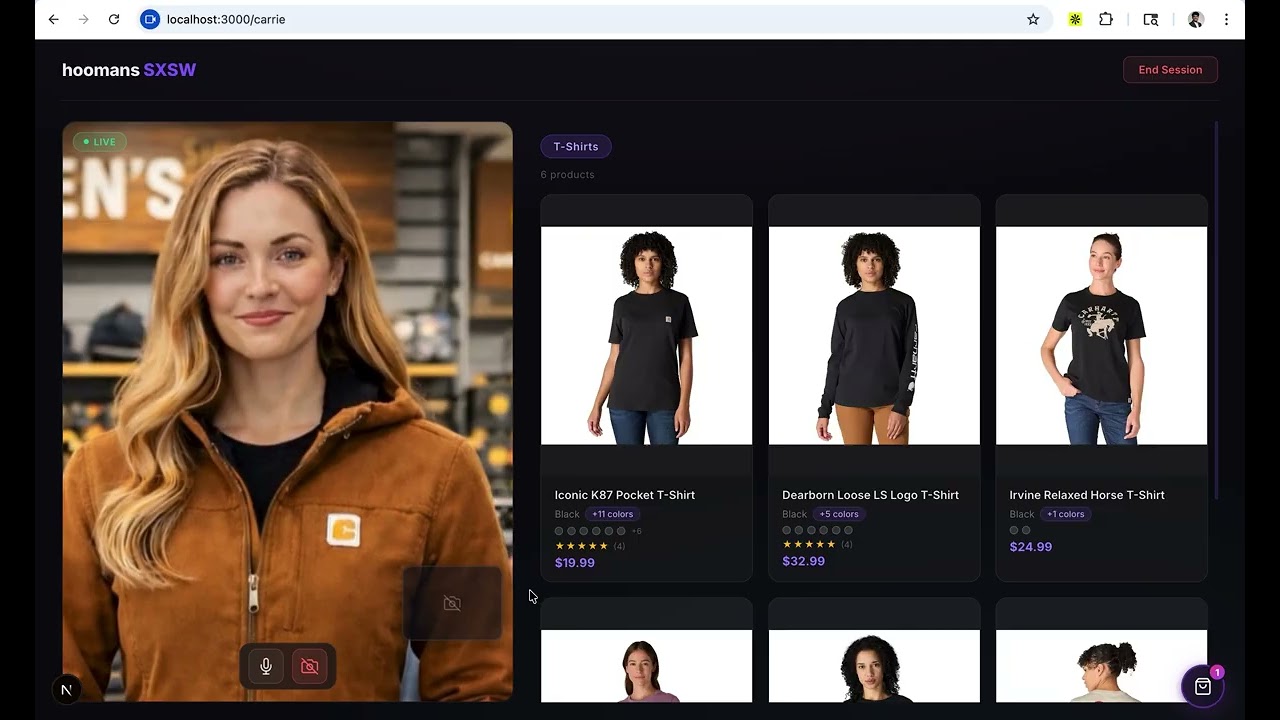
Task: Open Iconic K87 Pocket T-Shirt image
Action: point(646,335)
